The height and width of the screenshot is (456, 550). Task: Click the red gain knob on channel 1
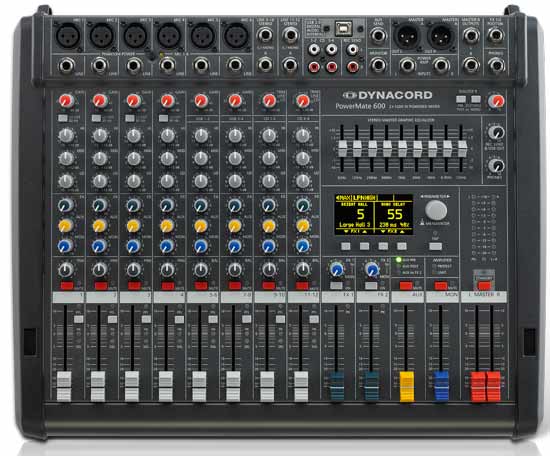point(66,101)
